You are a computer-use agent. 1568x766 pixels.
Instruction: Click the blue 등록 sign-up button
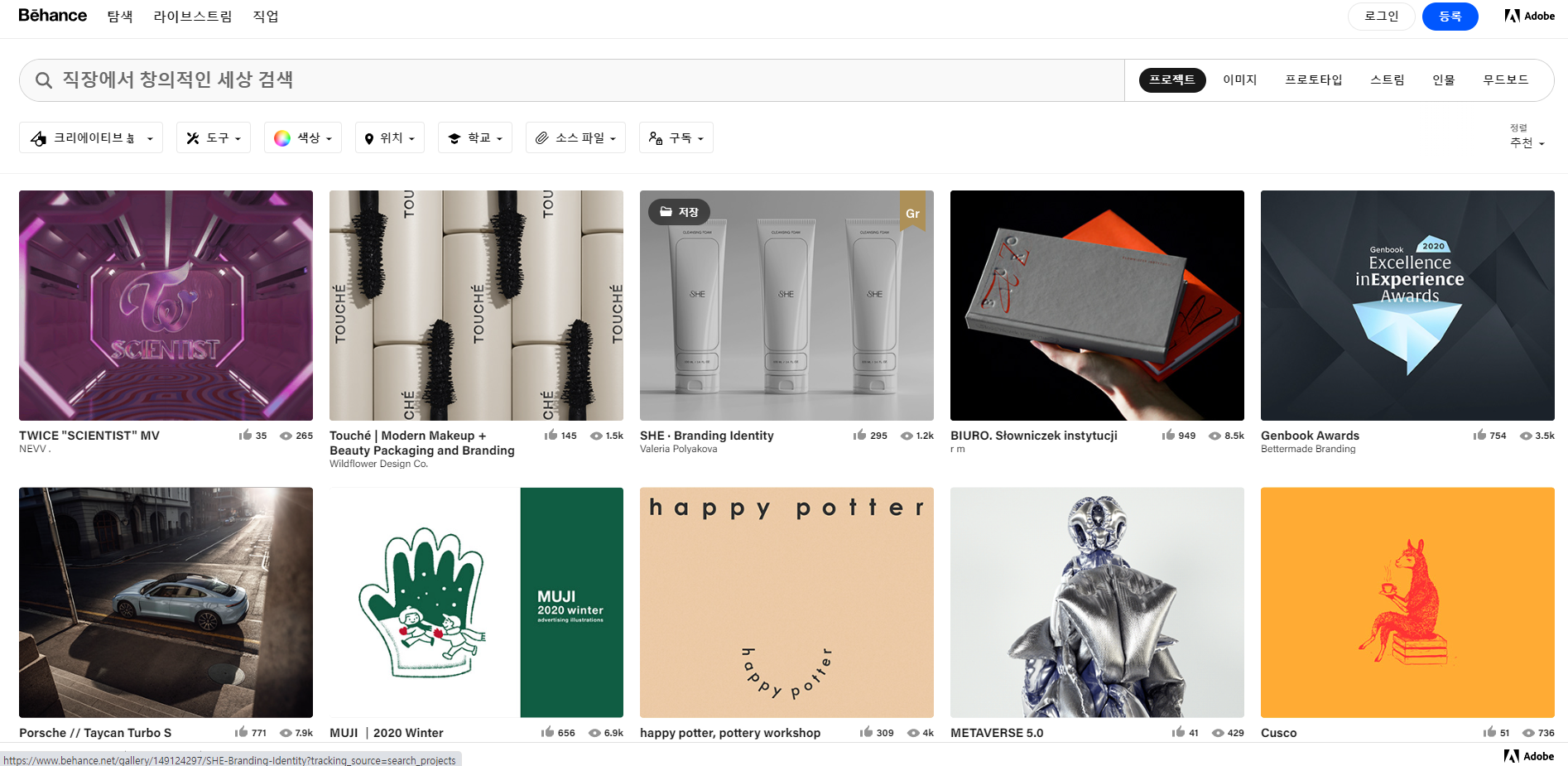tap(1450, 17)
